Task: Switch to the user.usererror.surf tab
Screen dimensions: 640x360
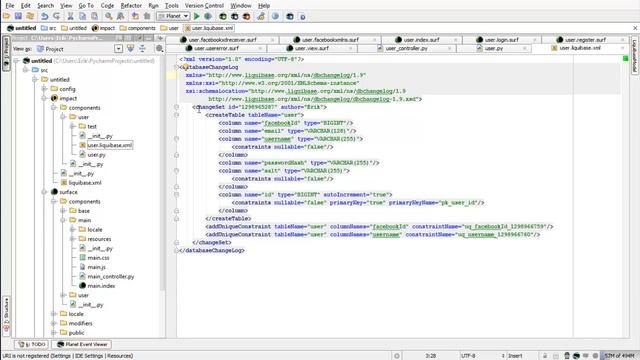Action: pyautogui.click(x=216, y=48)
